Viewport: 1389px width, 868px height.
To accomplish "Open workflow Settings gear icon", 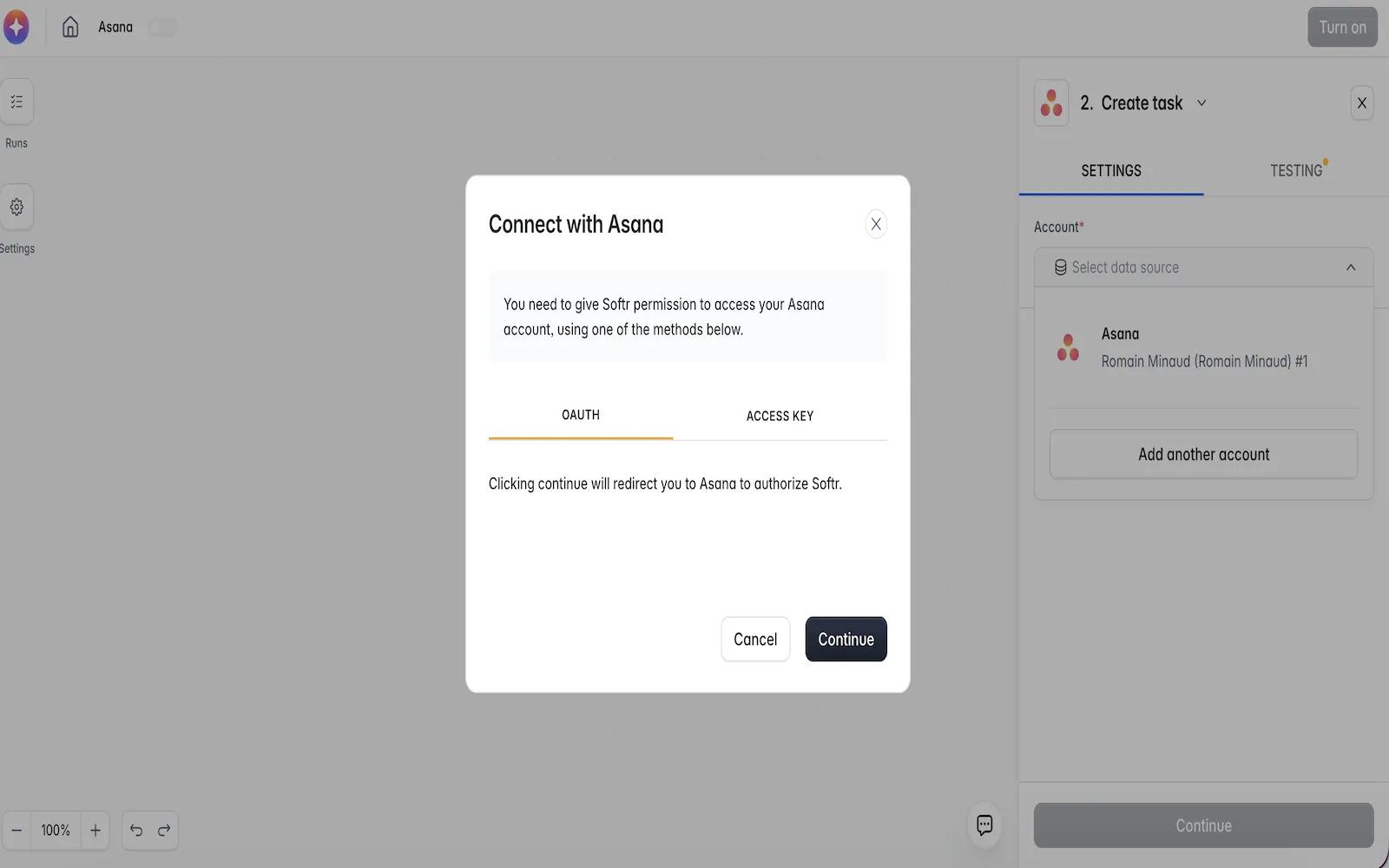I will click(16, 207).
